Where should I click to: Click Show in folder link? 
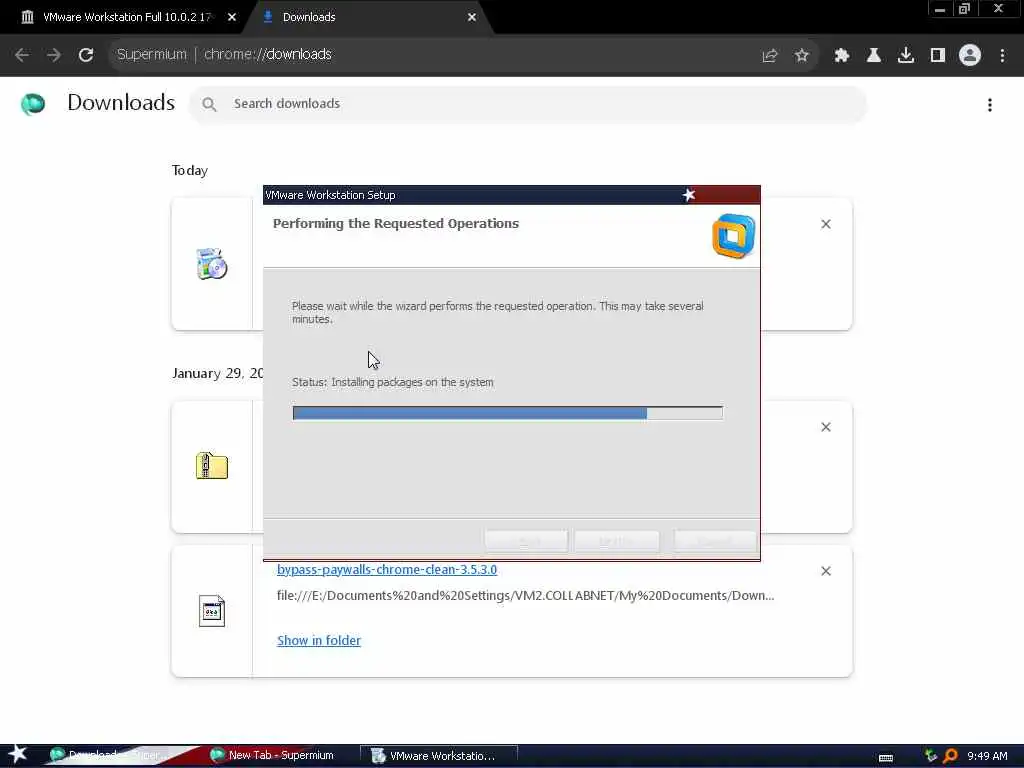pos(319,641)
